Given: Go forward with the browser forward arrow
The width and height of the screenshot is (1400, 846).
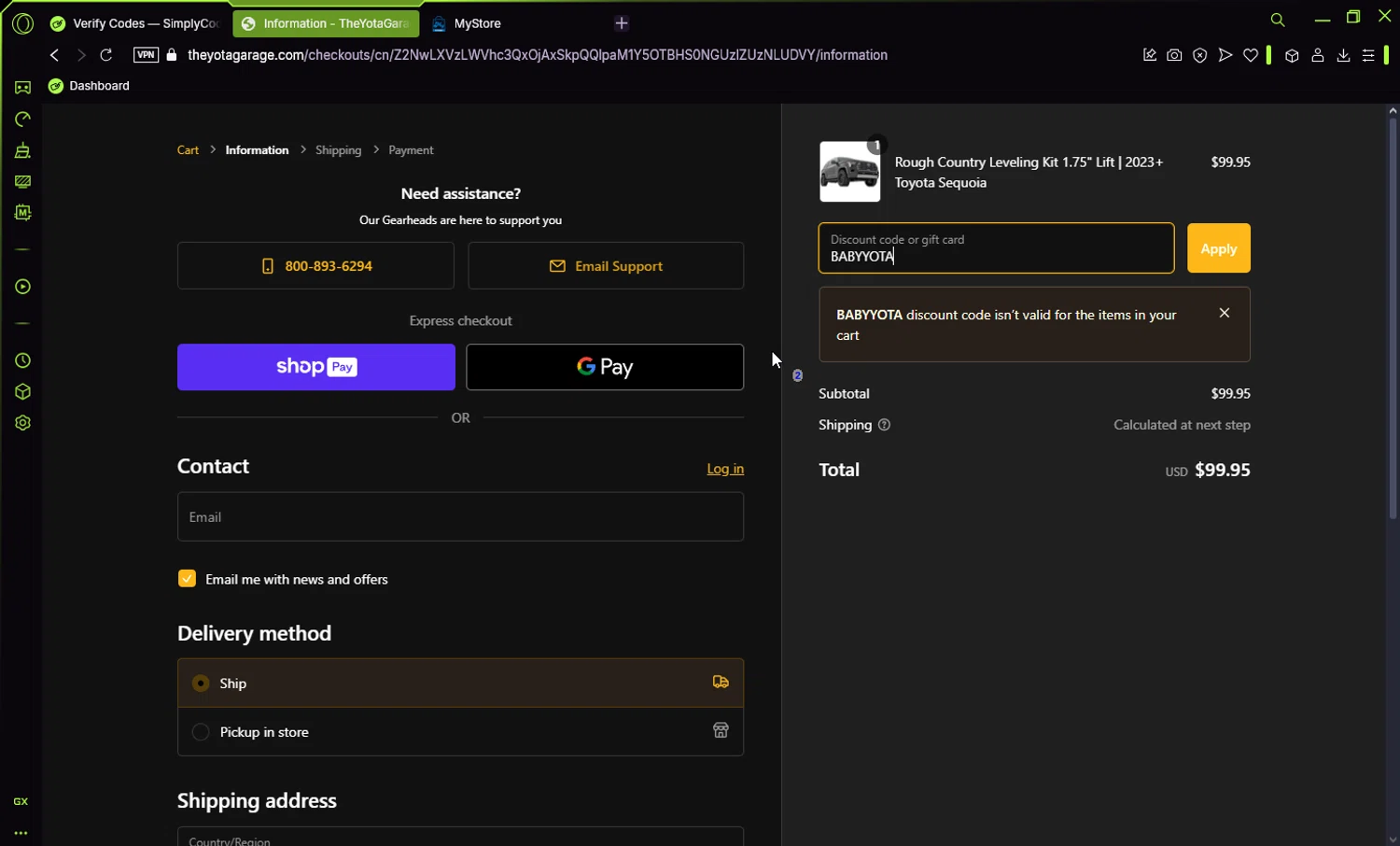Looking at the screenshot, I should click(x=80, y=55).
